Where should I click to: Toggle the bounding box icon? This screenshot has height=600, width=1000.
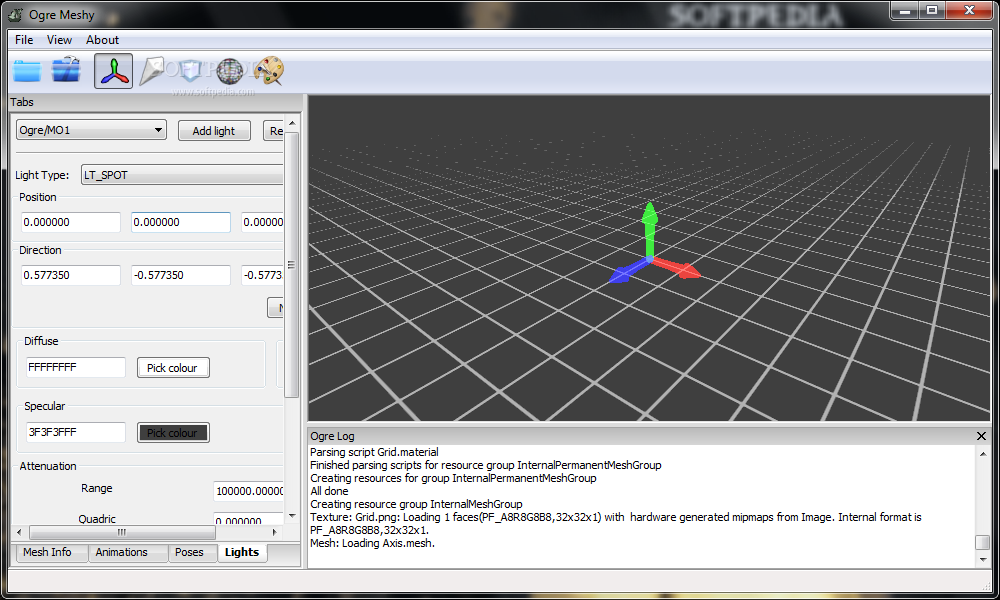pyautogui.click(x=191, y=71)
